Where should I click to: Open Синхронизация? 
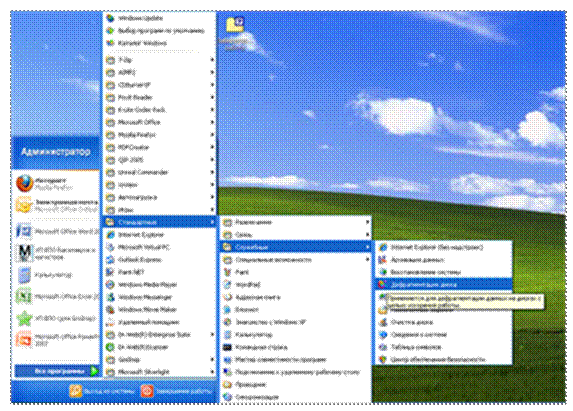pos(296,397)
